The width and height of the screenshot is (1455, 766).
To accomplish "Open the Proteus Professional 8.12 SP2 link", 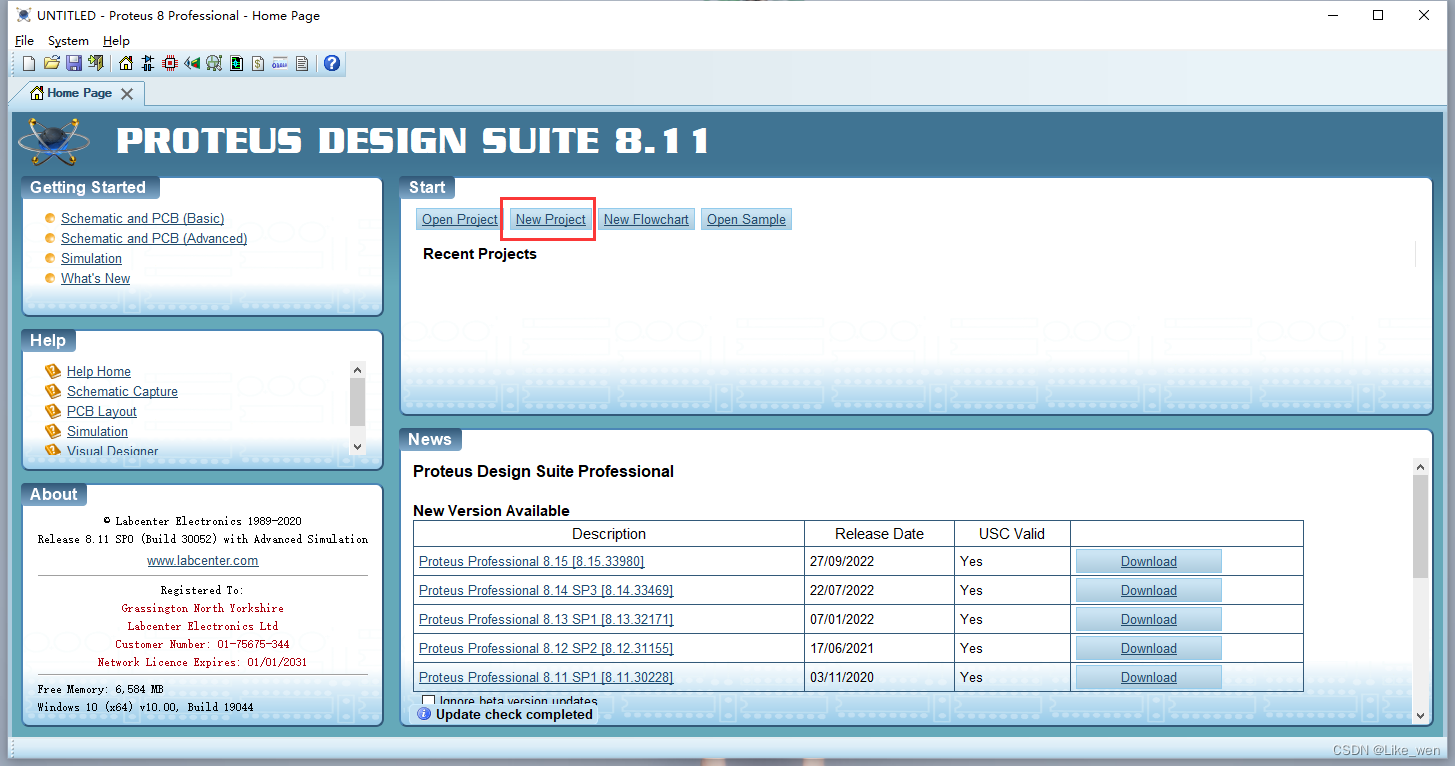I will [546, 648].
